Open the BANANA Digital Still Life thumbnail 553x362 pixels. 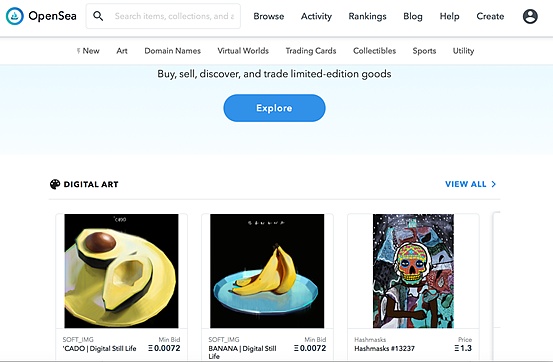tap(267, 271)
